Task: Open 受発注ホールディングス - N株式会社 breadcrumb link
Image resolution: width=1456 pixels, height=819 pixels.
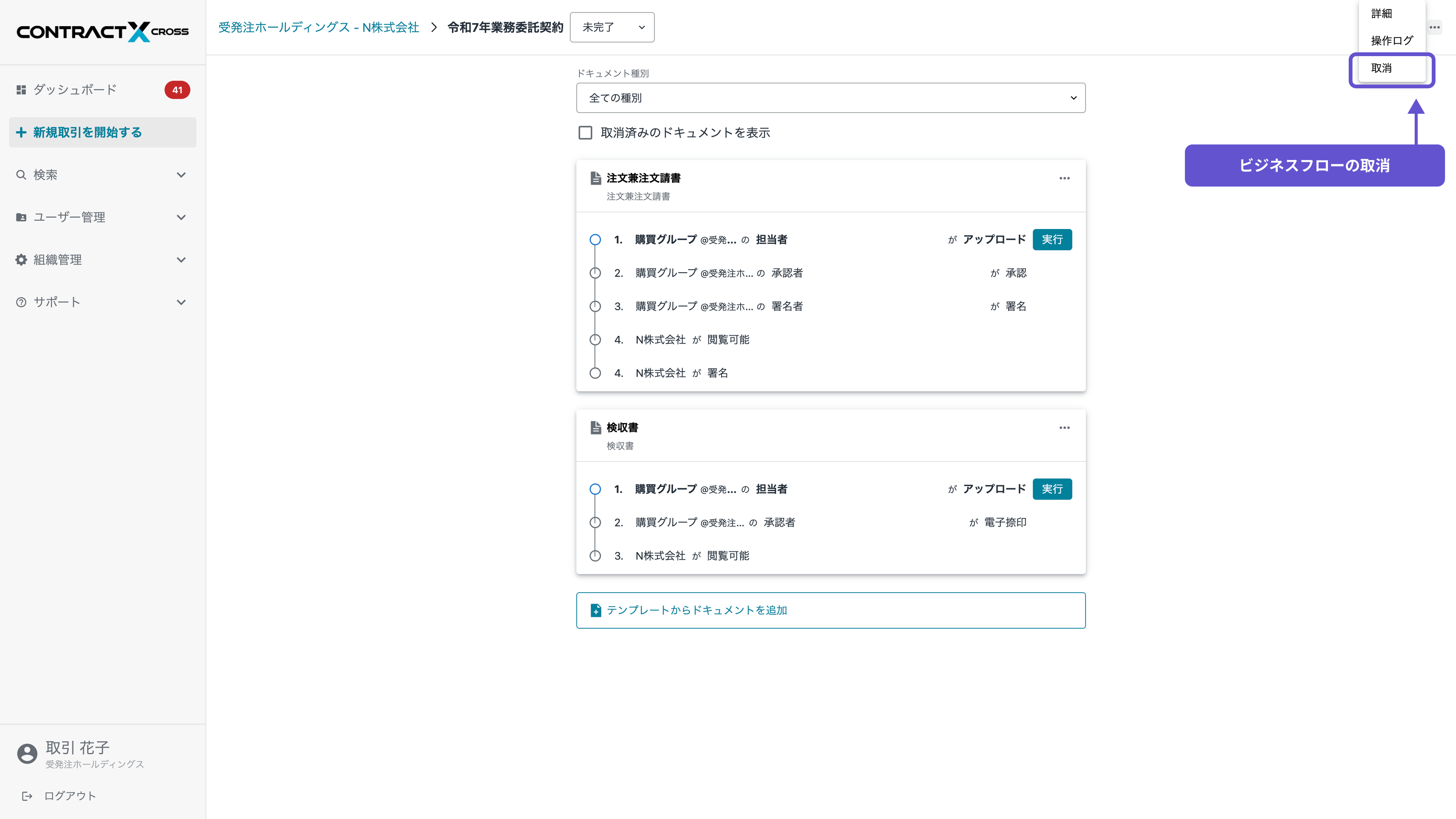Action: (318, 27)
